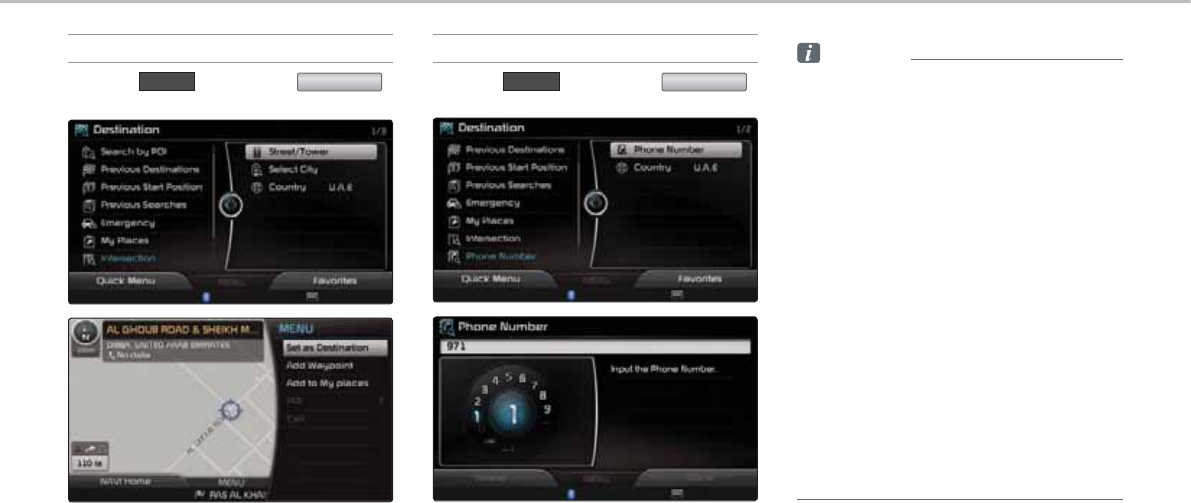Open Quick Menu on the Street/Tower screen
This screenshot has width=1191, height=503.
[125, 281]
